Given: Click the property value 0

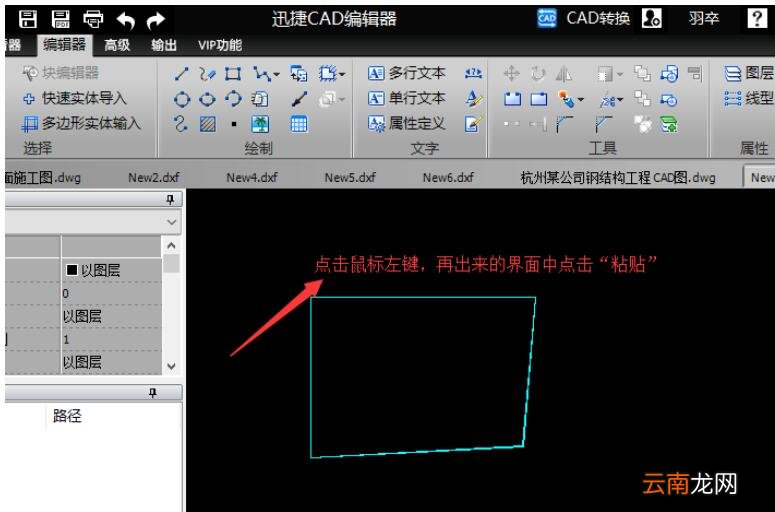Looking at the screenshot, I should point(65,294).
